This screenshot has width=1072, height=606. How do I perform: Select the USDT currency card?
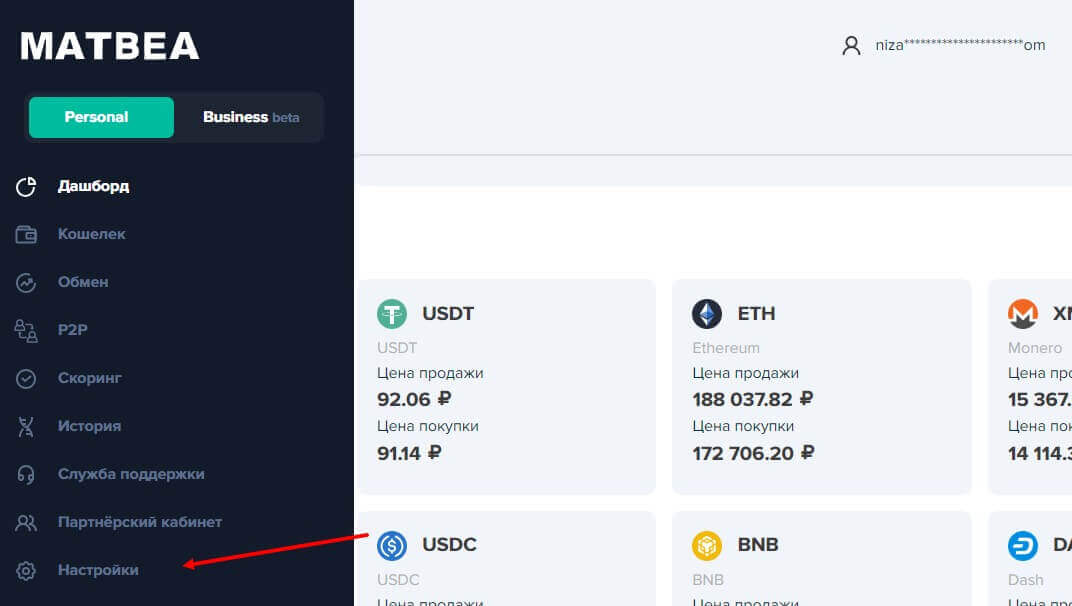tap(506, 386)
